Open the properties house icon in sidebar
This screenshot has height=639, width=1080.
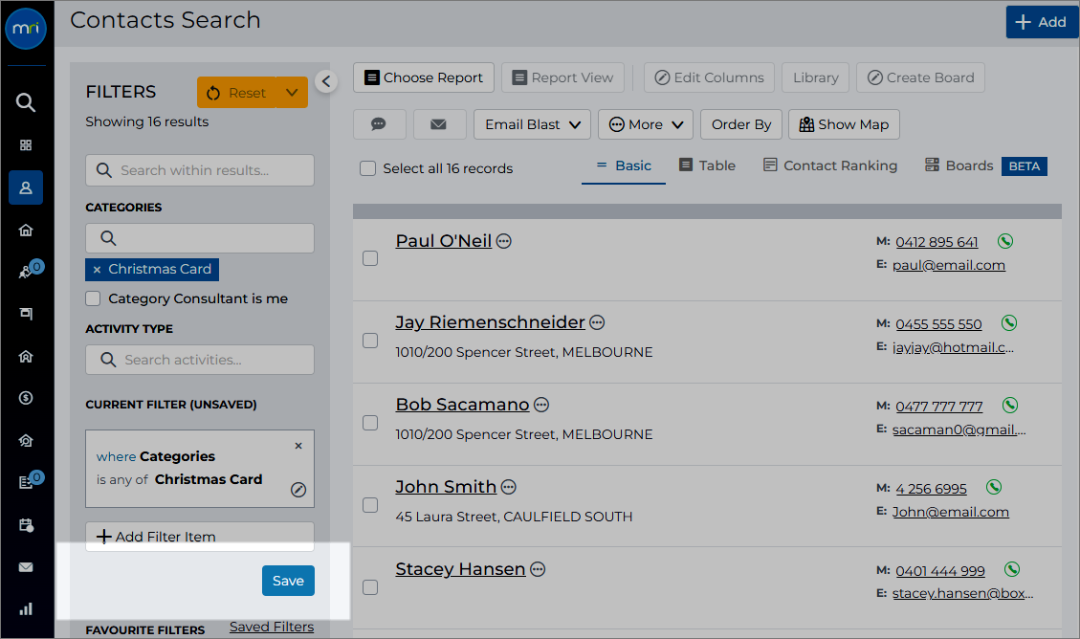tap(25, 230)
